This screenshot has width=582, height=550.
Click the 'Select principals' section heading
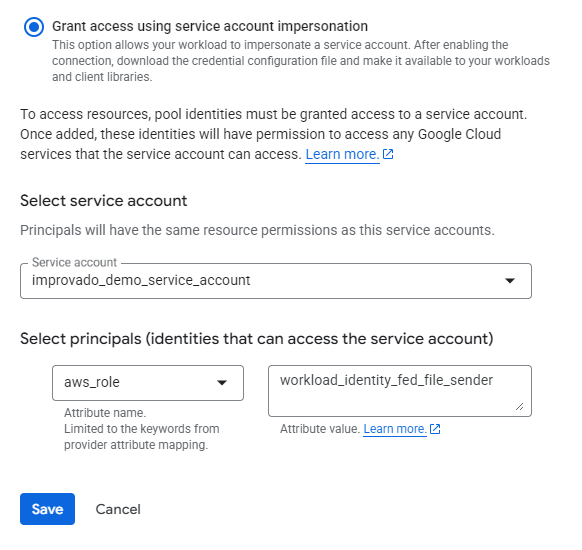tap(257, 339)
